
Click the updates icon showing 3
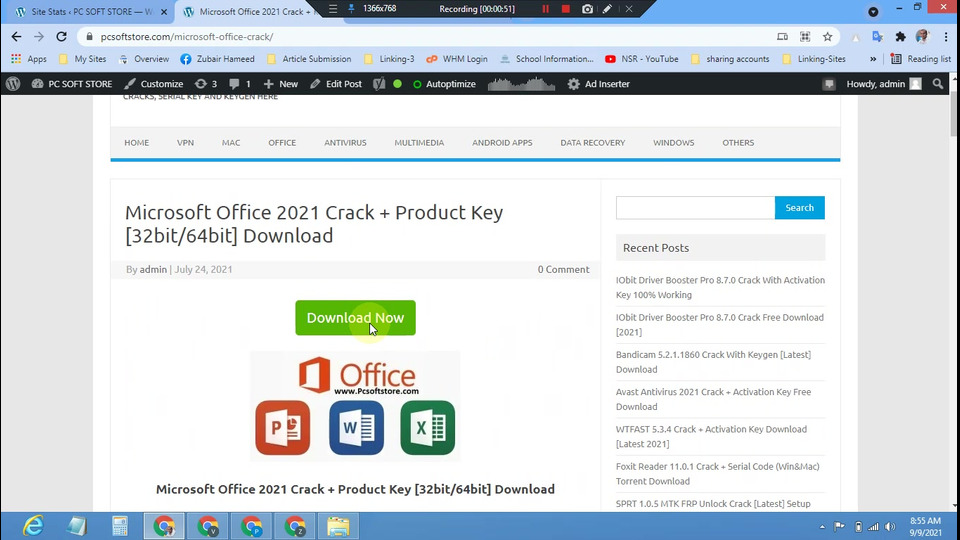(x=206, y=84)
